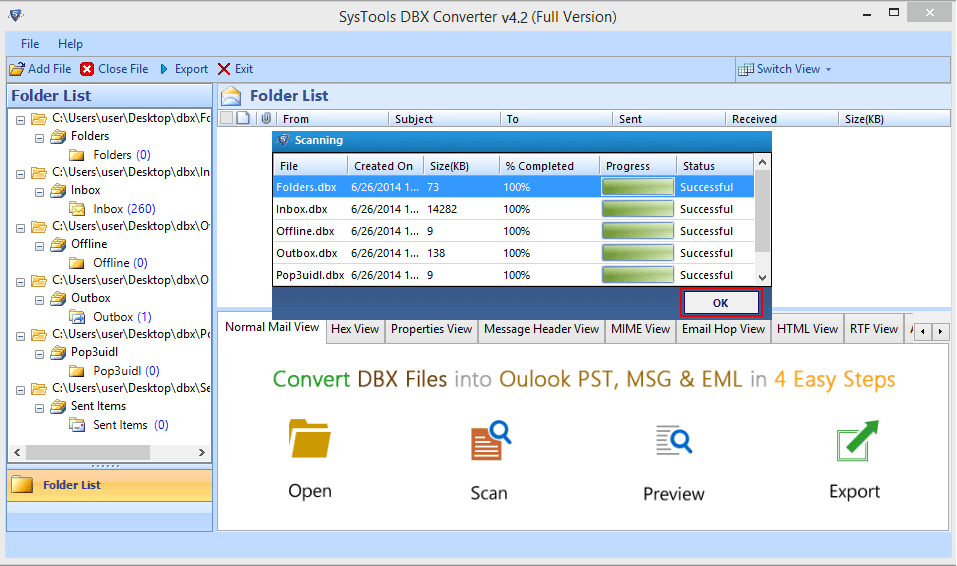This screenshot has height=566, width=957.
Task: Collapse the Folders store node
Action: pyautogui.click(x=39, y=138)
